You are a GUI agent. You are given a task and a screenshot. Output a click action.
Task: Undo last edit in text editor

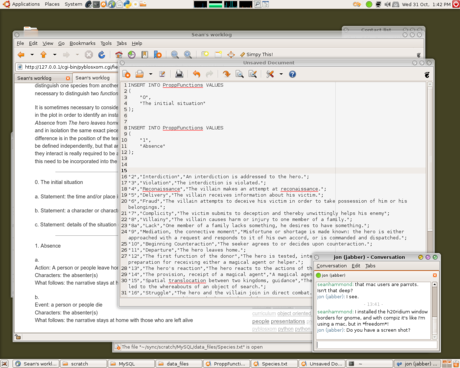196,74
